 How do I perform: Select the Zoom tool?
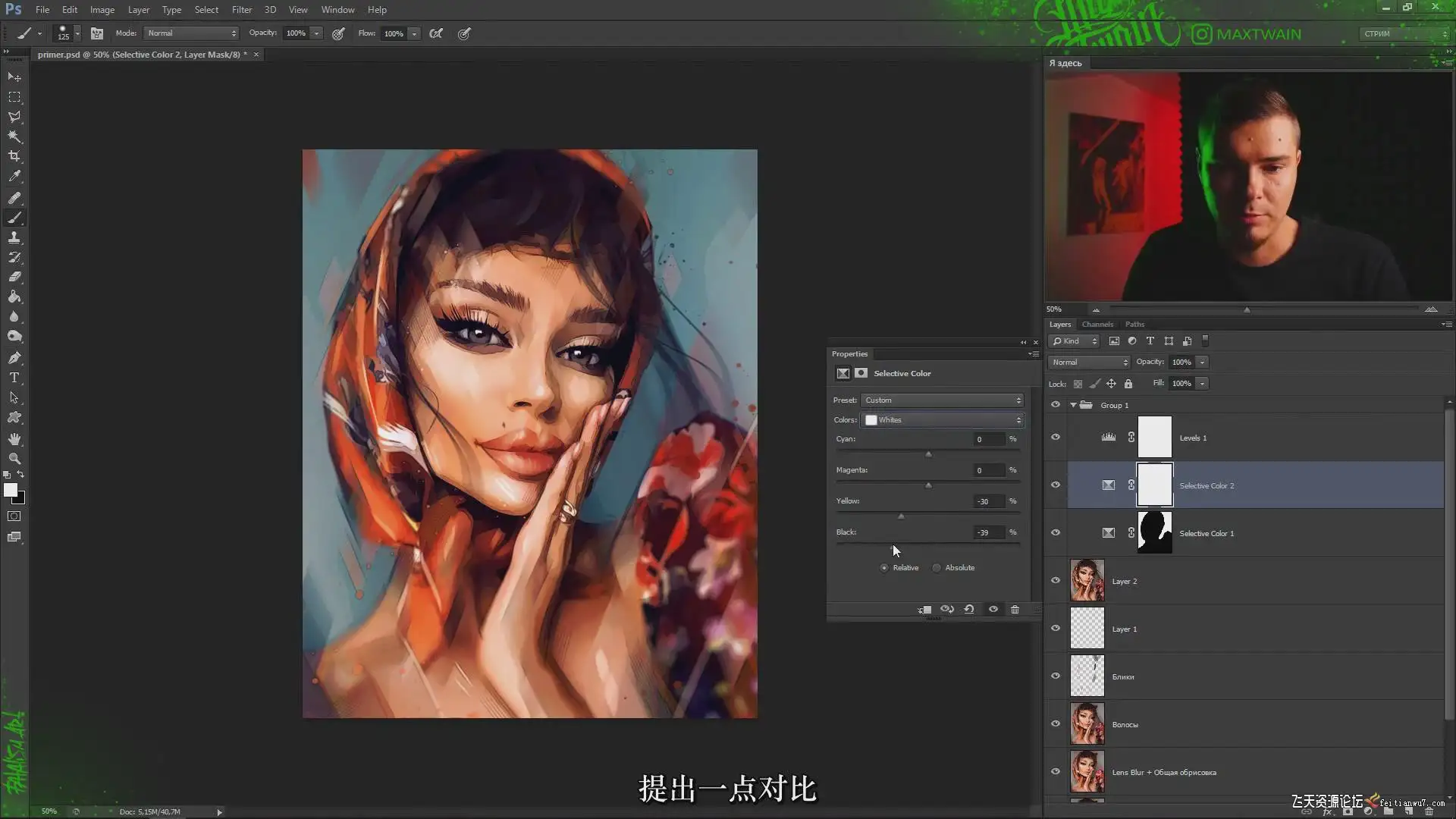coord(14,459)
